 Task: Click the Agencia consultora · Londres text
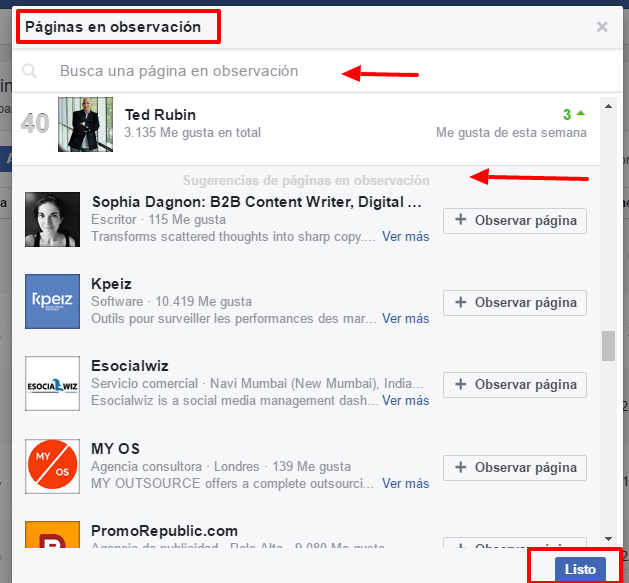(x=175, y=466)
